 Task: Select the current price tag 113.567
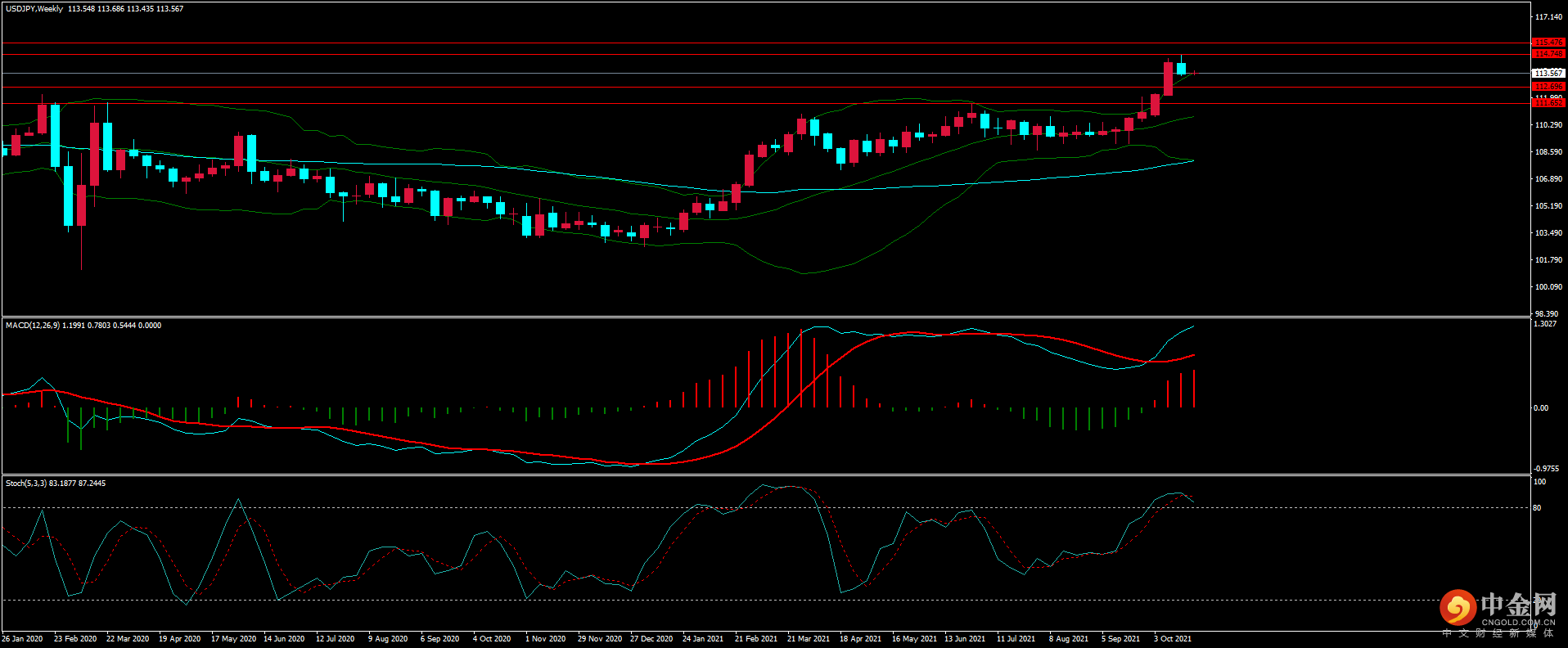(x=1548, y=73)
